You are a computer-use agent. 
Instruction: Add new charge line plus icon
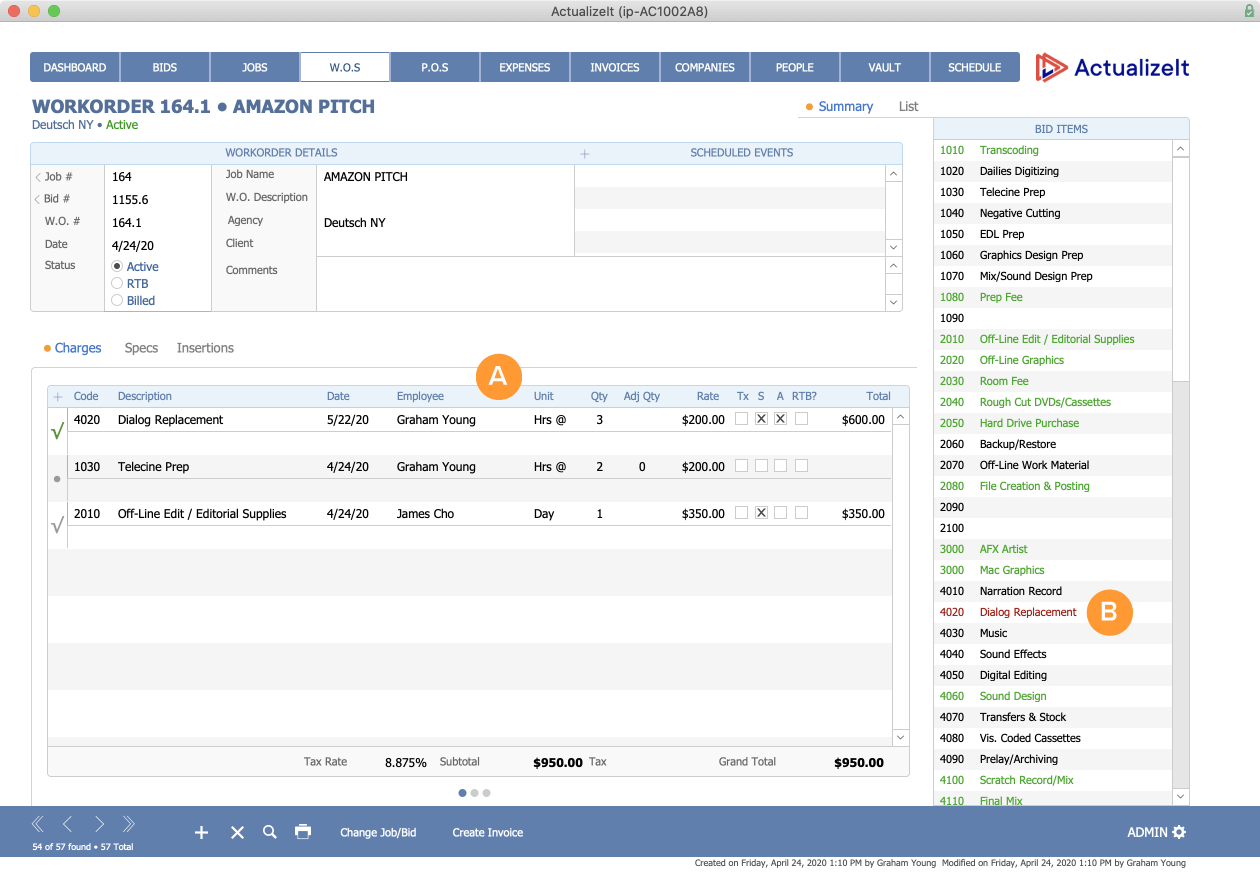57,396
